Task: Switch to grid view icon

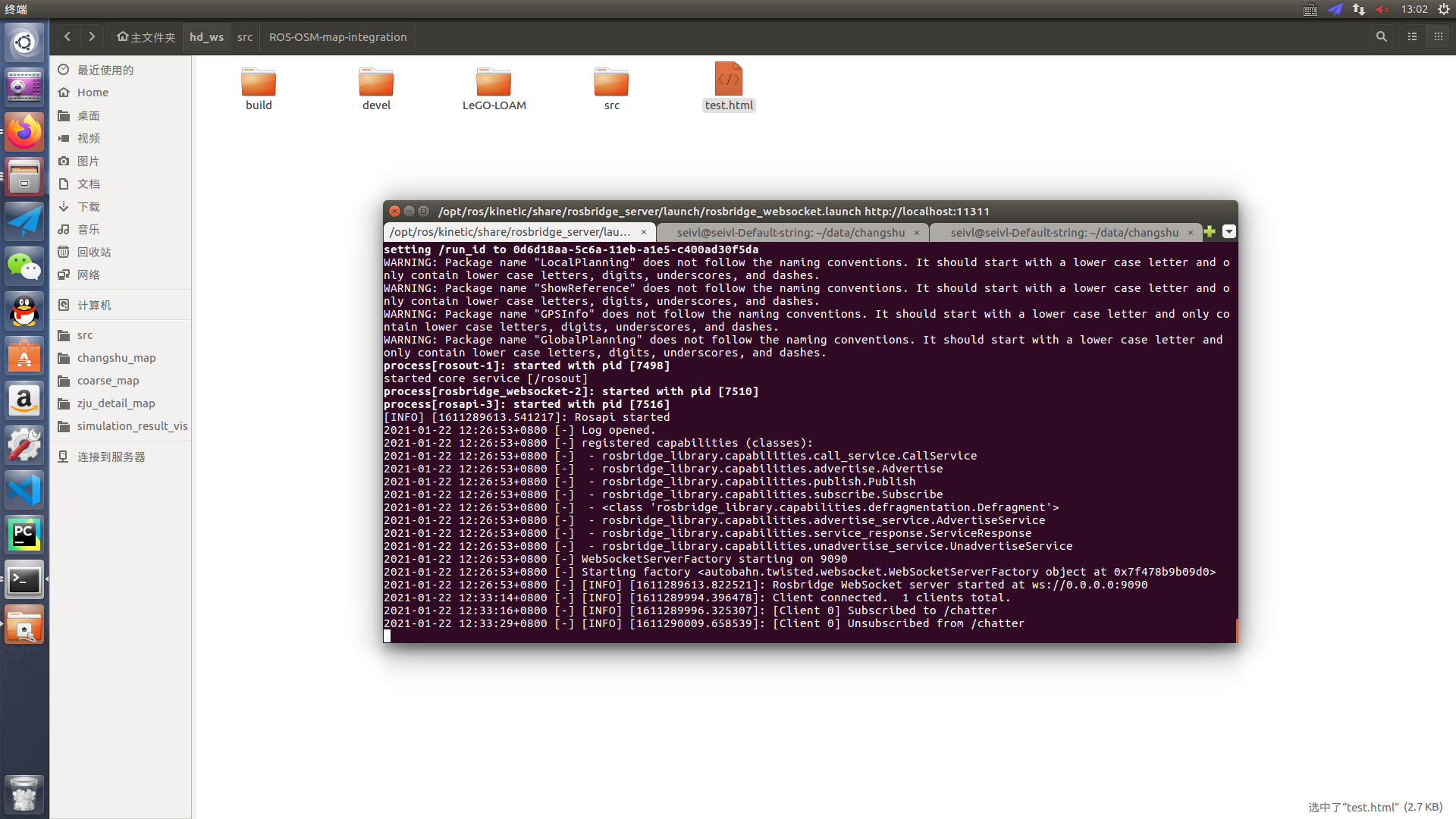Action: point(1438,36)
